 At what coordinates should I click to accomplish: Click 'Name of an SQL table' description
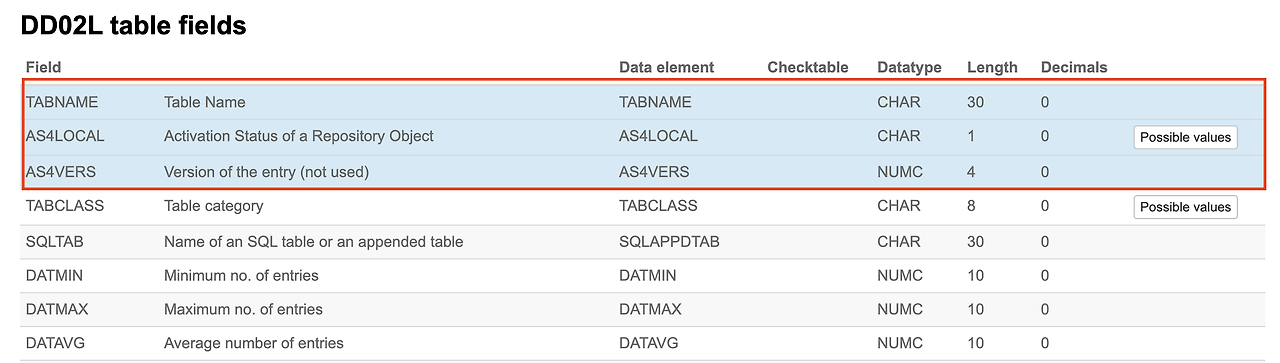click(x=314, y=242)
